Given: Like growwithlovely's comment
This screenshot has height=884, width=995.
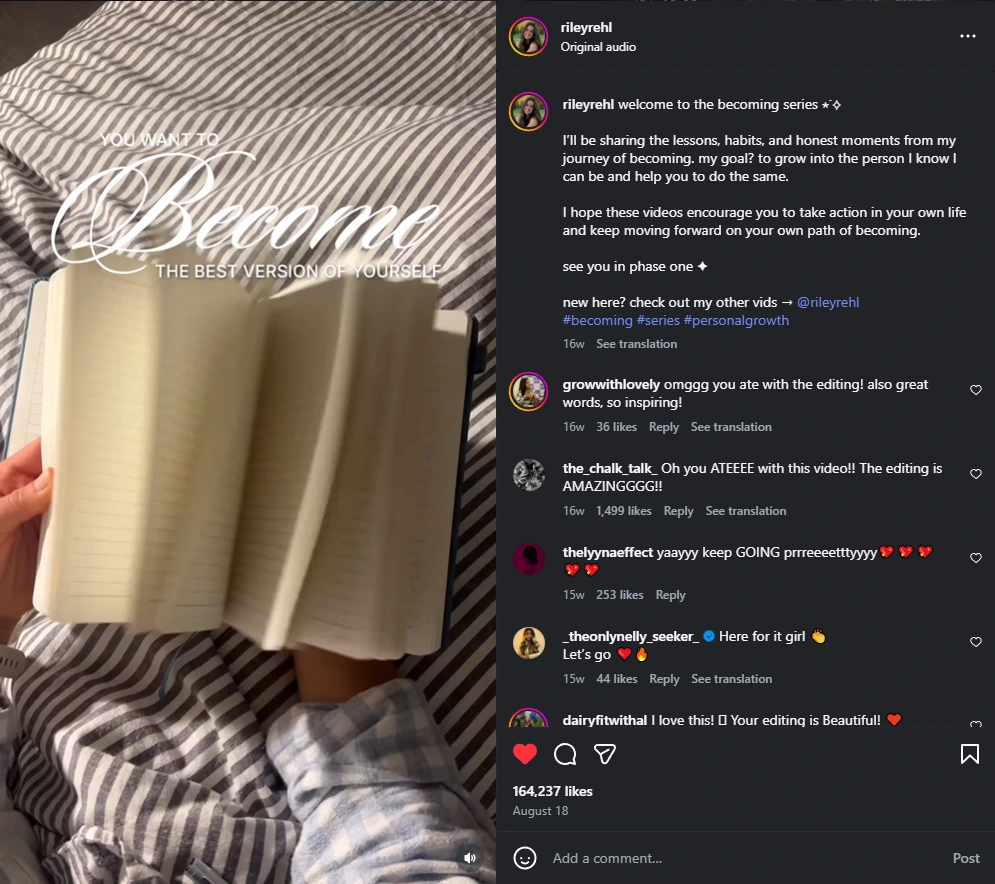Looking at the screenshot, I should coord(976,390).
